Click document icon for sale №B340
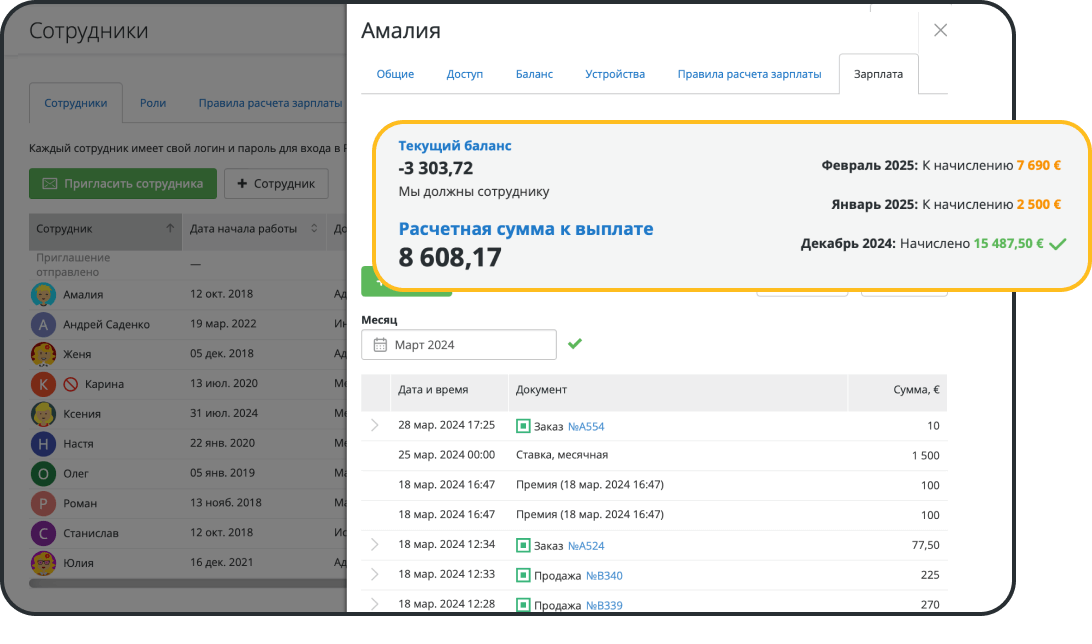The image size is (1092, 644). click(x=523, y=575)
